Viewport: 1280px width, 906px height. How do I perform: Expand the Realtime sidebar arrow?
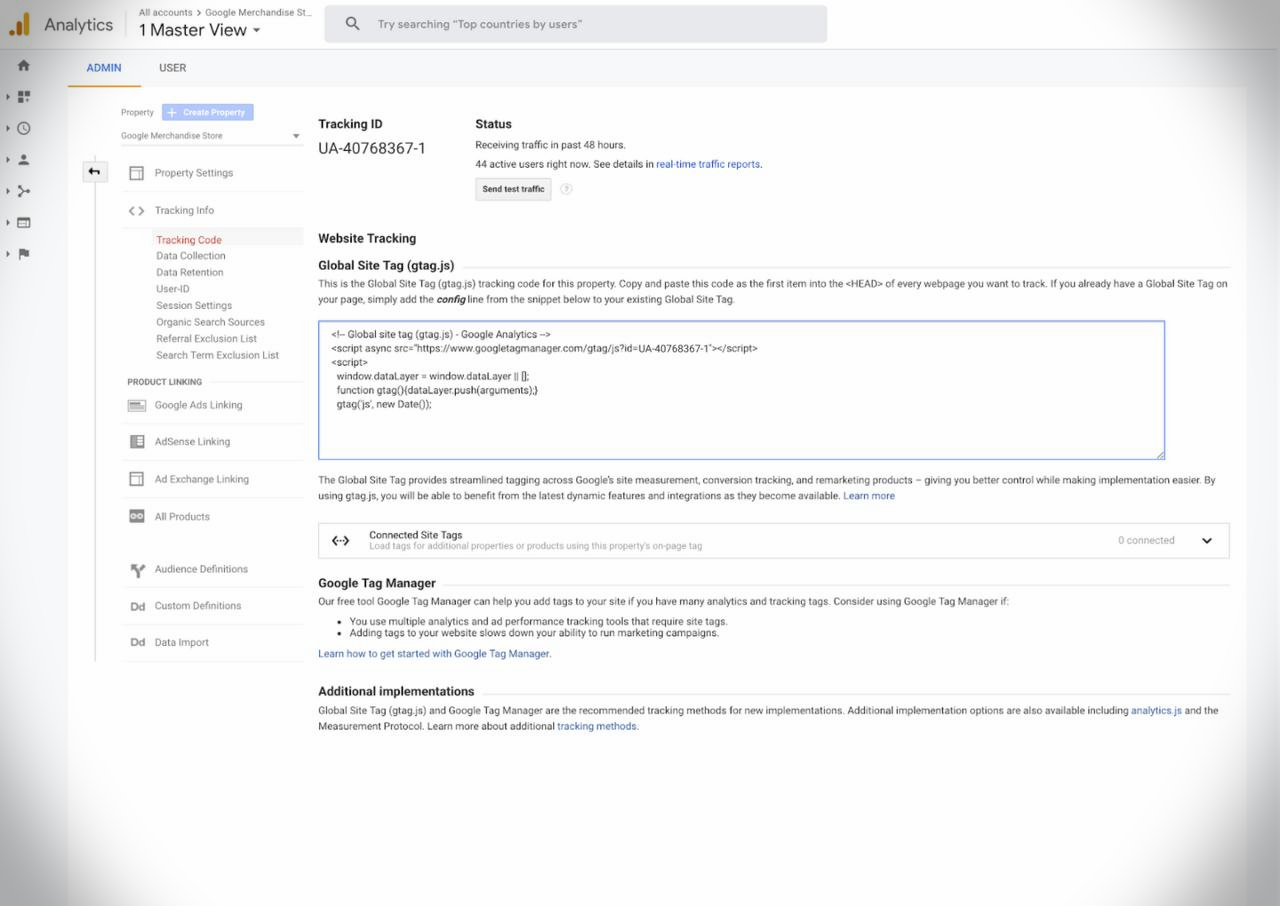pos(8,128)
